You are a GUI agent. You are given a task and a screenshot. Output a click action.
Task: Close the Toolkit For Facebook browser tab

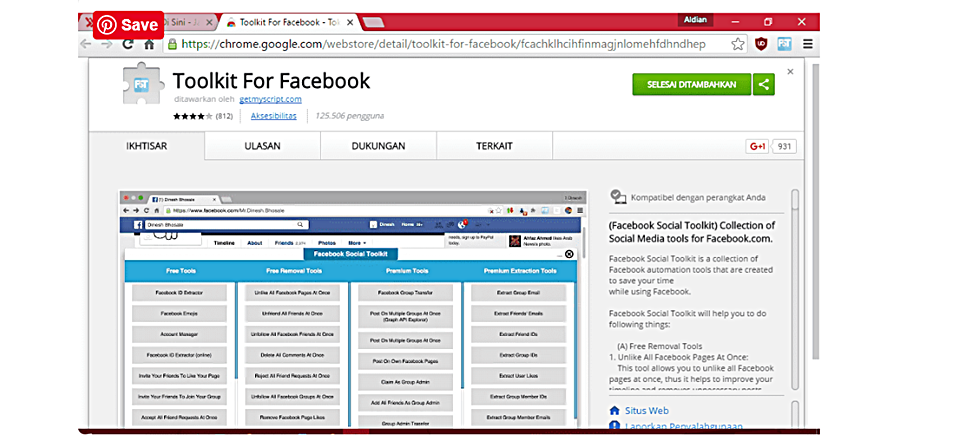click(350, 23)
